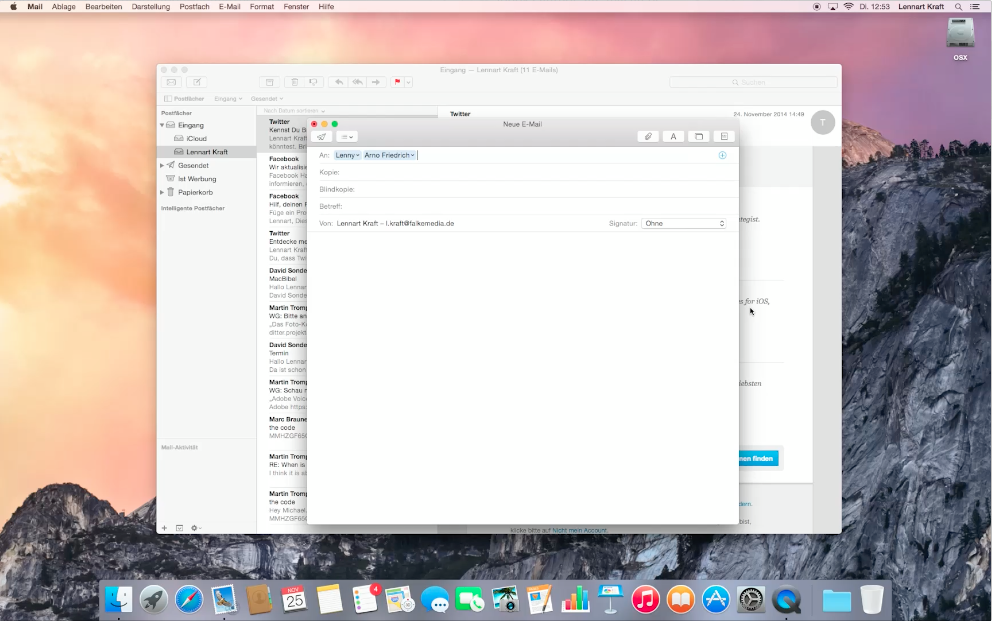Add mailbox with plus button in sidebar bottom

164,528
